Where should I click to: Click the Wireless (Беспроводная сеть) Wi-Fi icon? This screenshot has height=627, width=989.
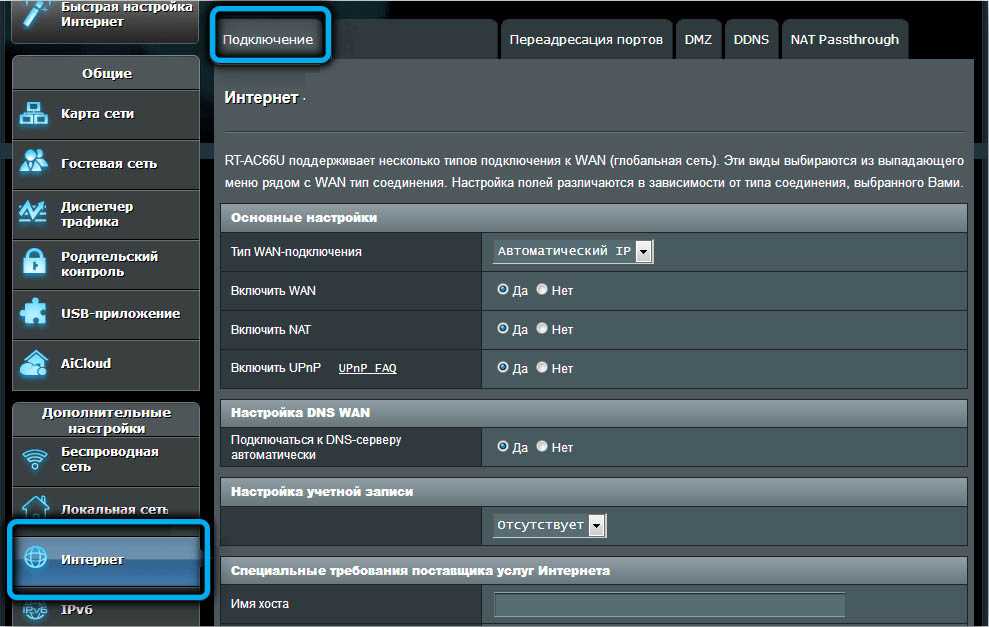[35, 459]
